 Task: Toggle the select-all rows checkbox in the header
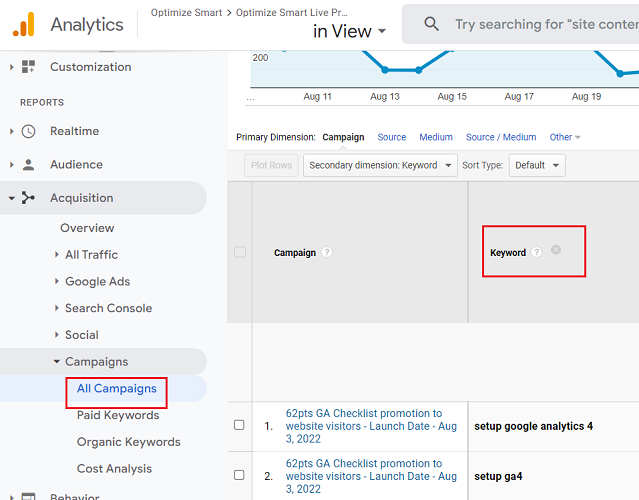240,252
